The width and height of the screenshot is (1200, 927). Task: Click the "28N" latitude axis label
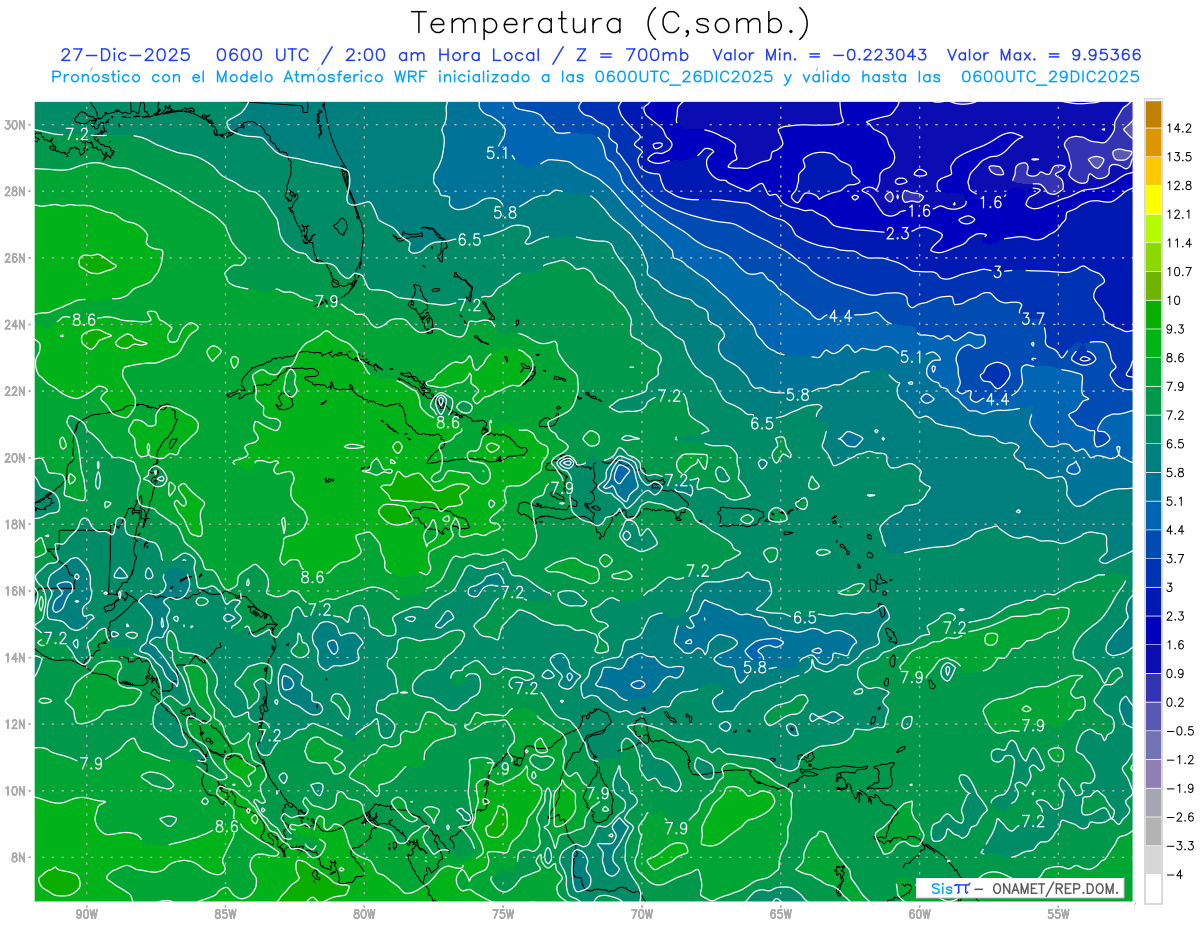click(17, 191)
